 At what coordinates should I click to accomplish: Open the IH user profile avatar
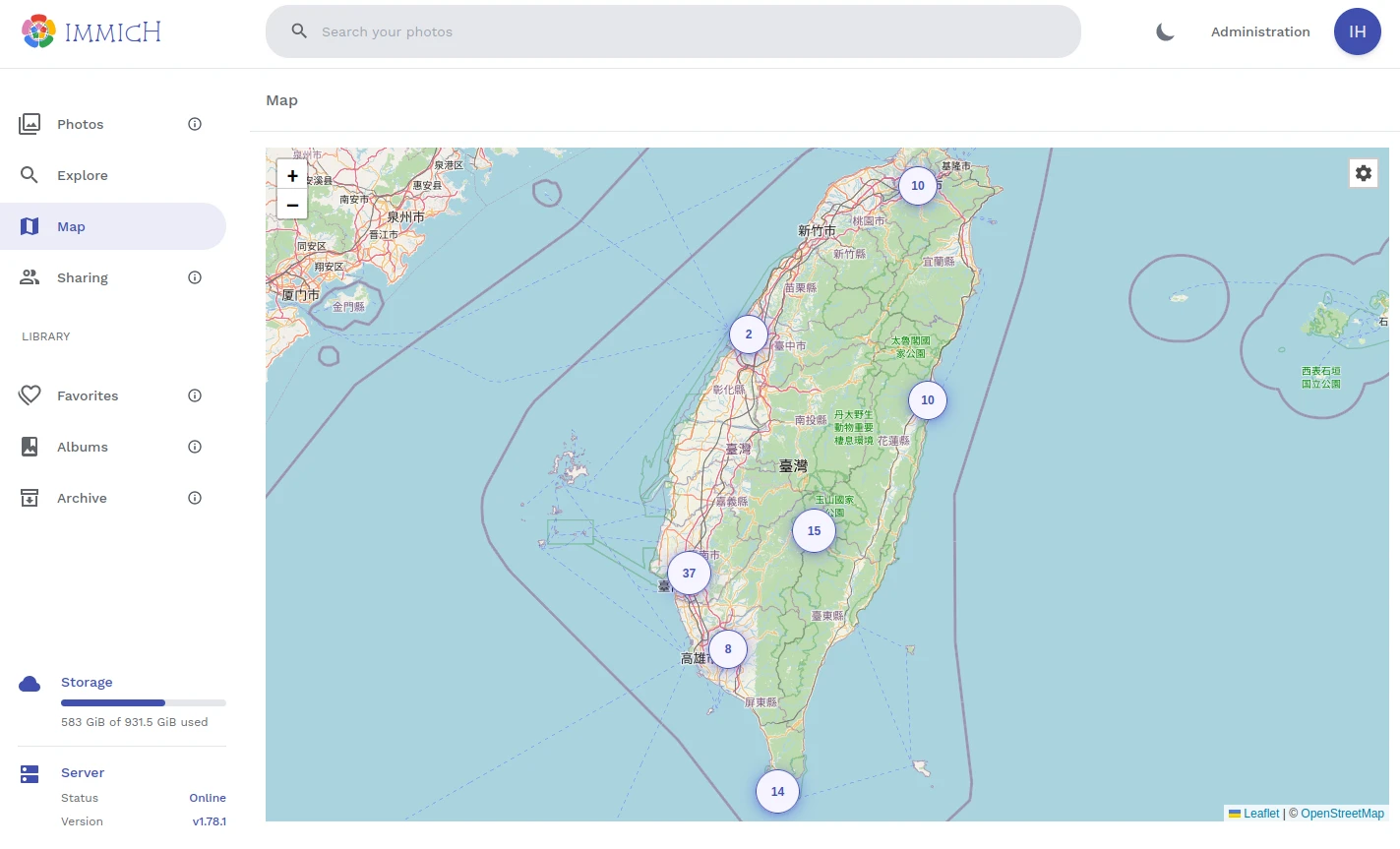click(x=1357, y=31)
